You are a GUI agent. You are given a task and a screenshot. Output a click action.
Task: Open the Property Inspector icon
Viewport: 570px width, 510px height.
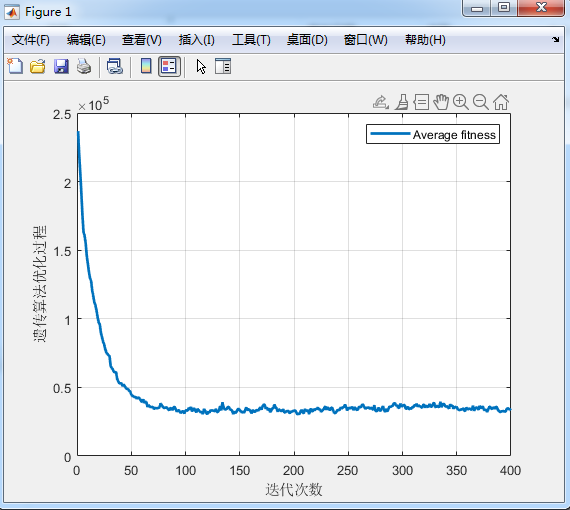223,67
